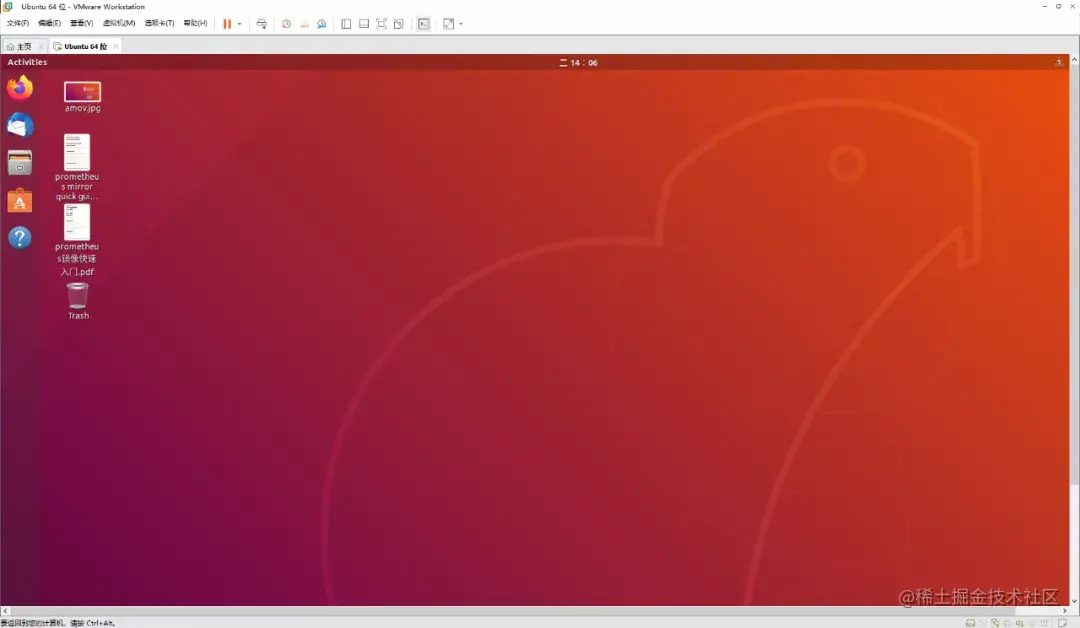This screenshot has height=628, width=1080.
Task: Select the amov.jpg desktop file
Action: 83,96
